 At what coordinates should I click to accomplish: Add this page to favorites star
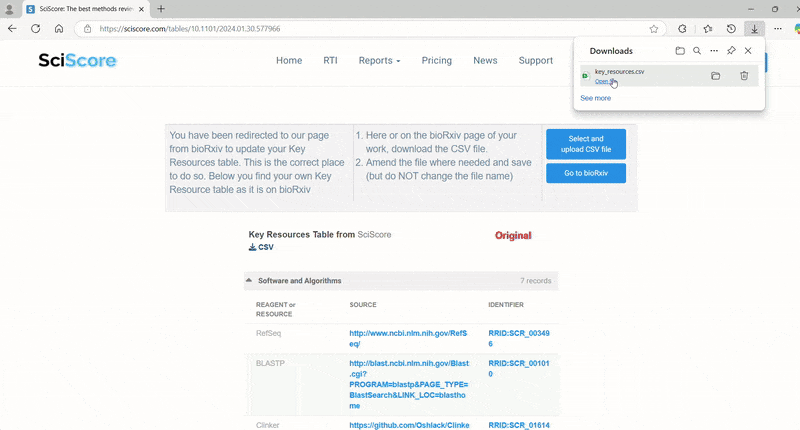coord(654,29)
